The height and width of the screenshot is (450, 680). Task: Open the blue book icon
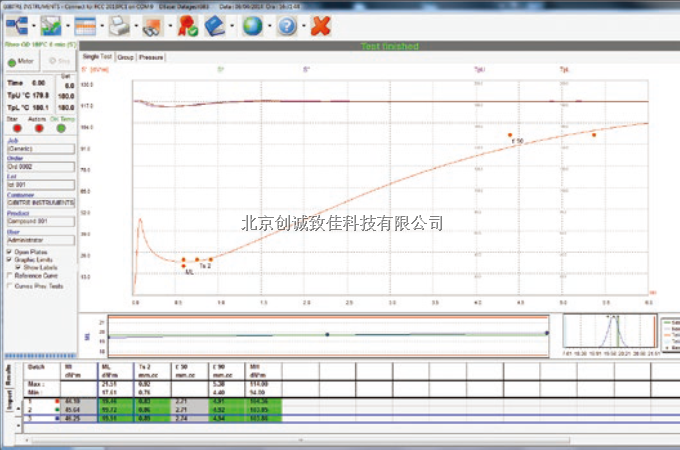point(215,25)
